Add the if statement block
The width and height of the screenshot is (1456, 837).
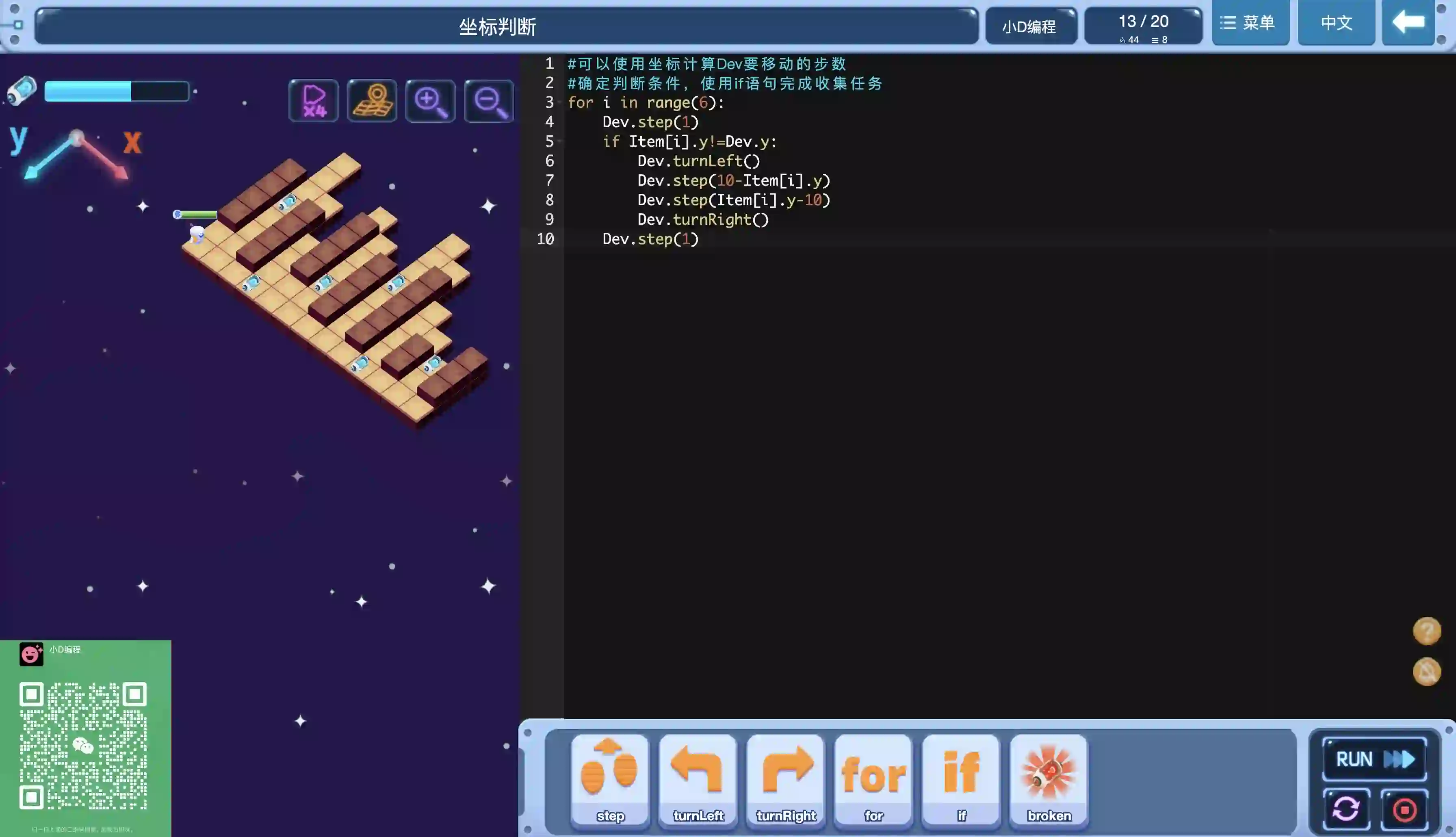click(961, 779)
